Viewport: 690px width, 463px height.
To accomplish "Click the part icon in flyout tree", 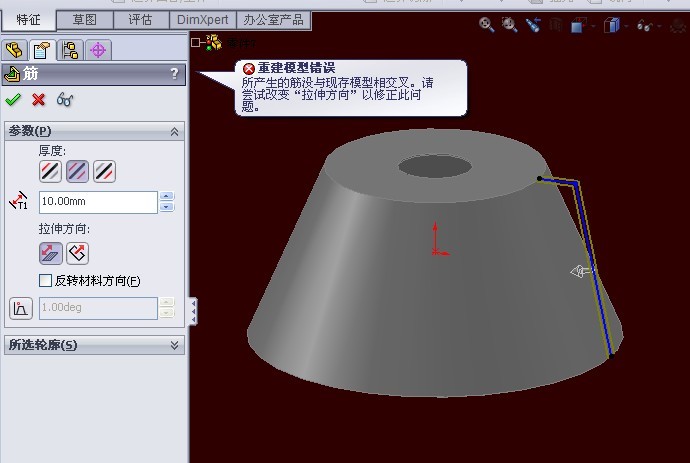I will pyautogui.click(x=214, y=43).
